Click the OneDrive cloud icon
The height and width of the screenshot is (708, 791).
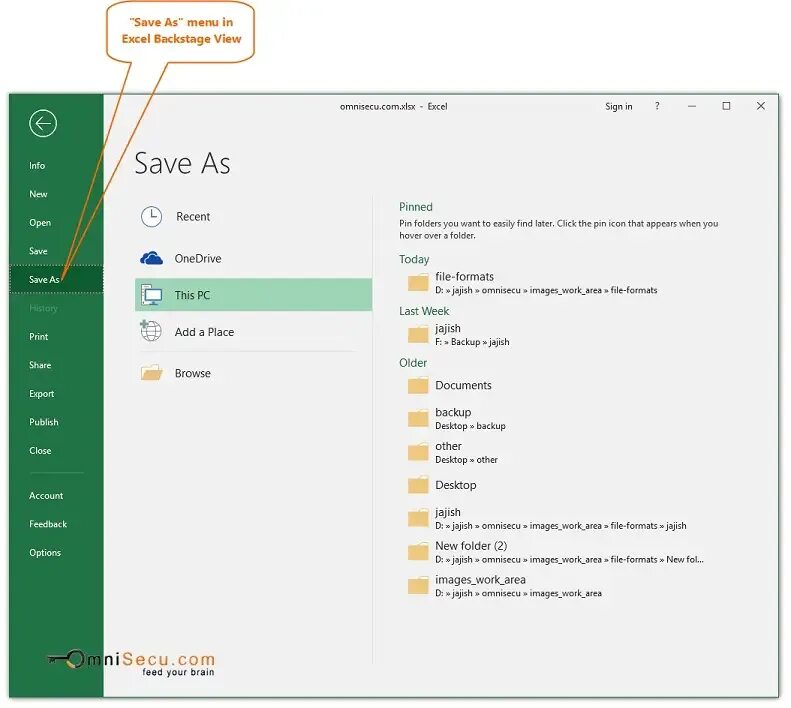(x=151, y=258)
